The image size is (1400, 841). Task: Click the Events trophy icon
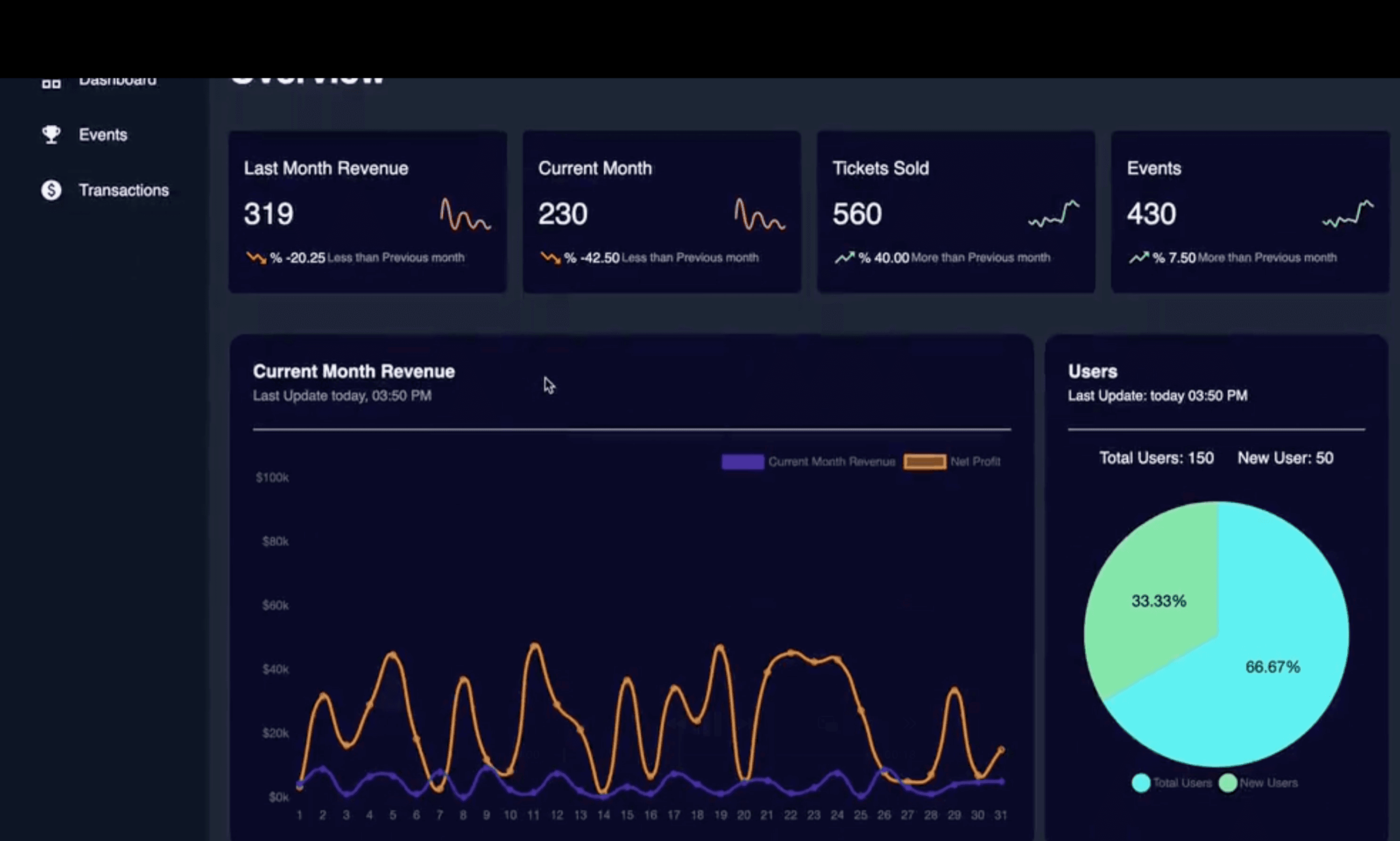[x=50, y=134]
